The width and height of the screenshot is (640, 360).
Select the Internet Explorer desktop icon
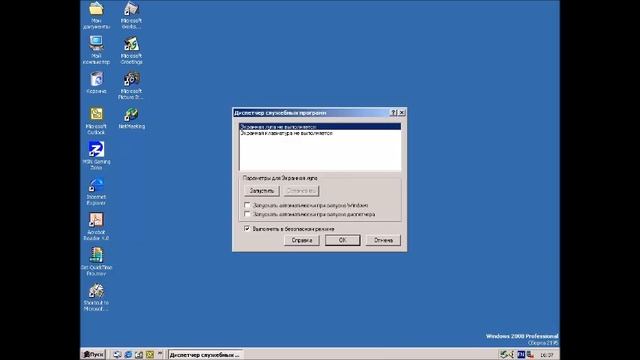(x=96, y=191)
